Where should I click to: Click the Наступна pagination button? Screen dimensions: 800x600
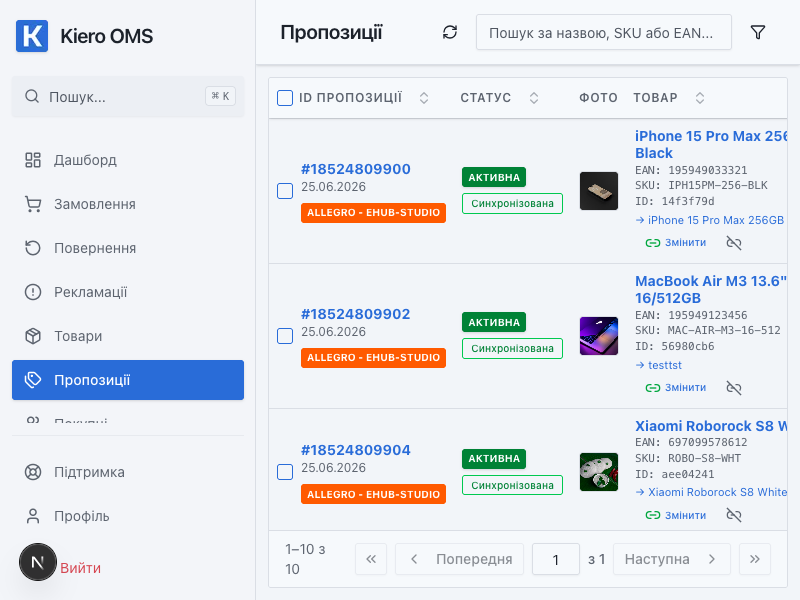pyautogui.click(x=672, y=559)
